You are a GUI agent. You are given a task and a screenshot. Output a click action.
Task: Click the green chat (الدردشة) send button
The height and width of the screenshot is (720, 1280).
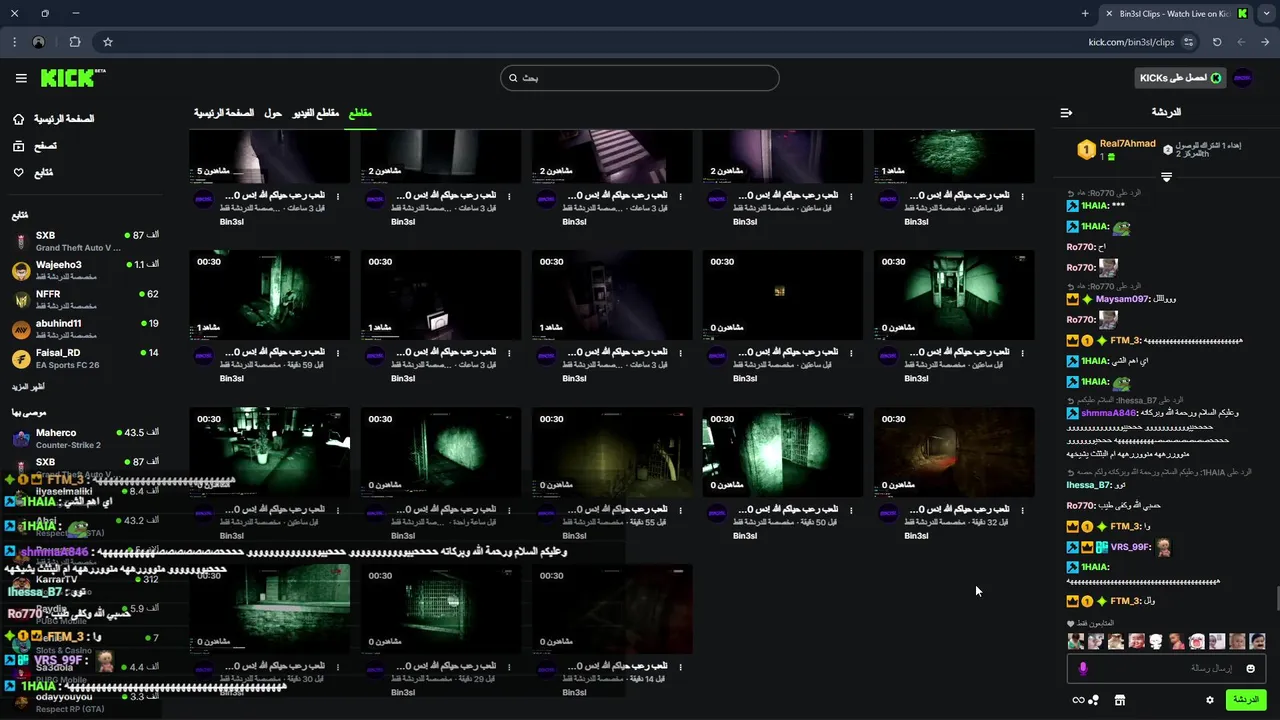1246,700
